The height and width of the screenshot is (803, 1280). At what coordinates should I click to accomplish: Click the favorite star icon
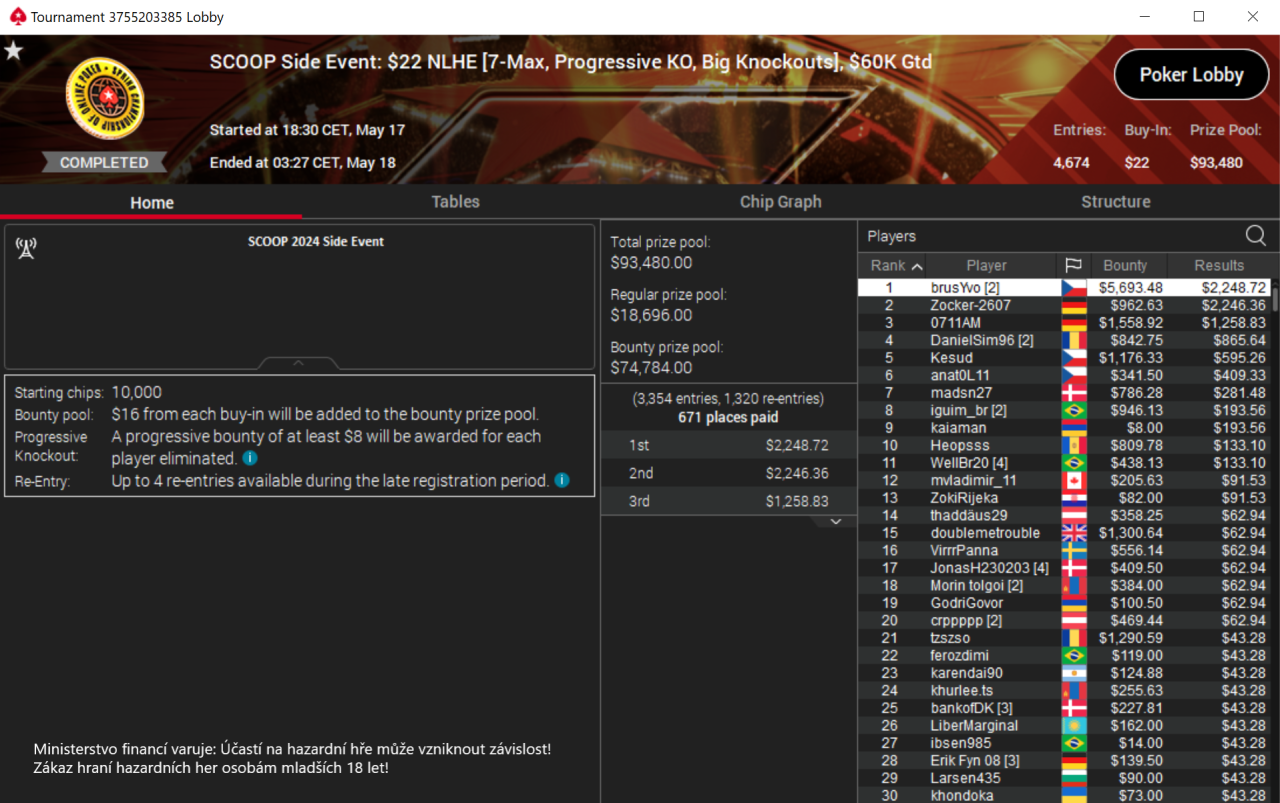pos(13,51)
